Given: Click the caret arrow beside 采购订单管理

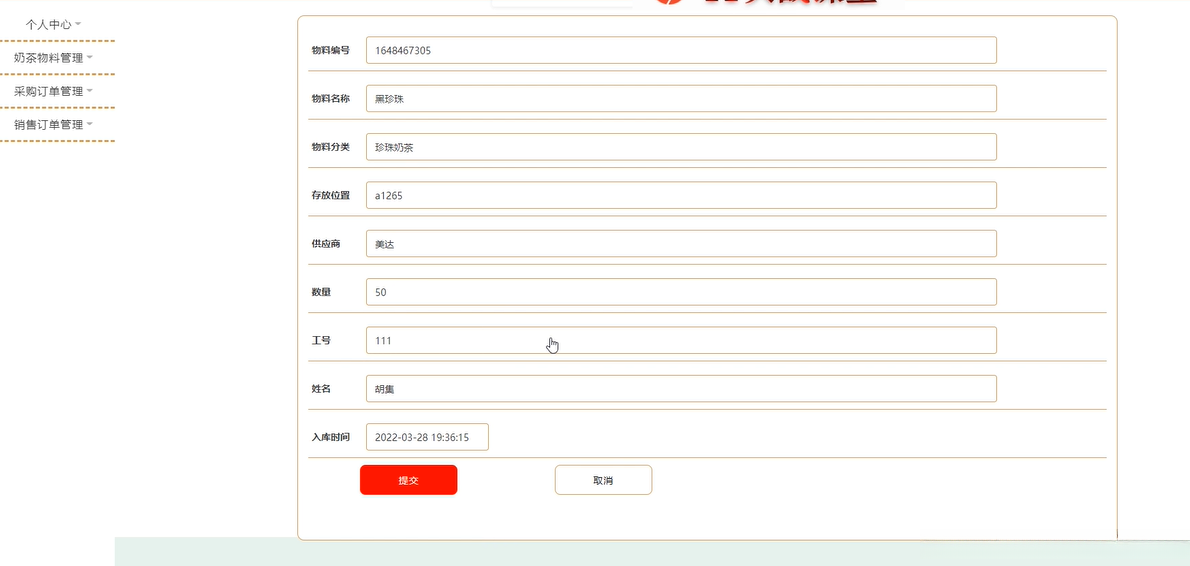Looking at the screenshot, I should point(90,91).
